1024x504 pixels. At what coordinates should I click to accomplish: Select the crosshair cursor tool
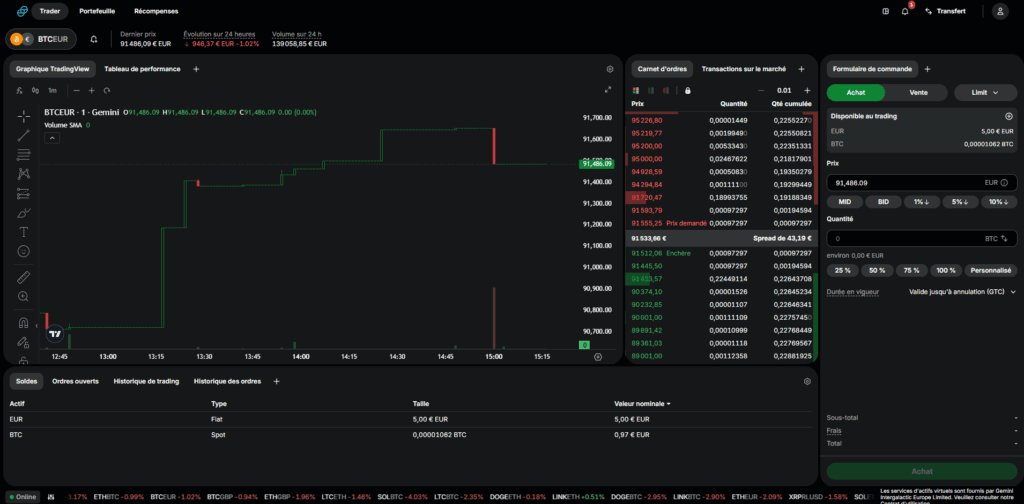pyautogui.click(x=24, y=116)
